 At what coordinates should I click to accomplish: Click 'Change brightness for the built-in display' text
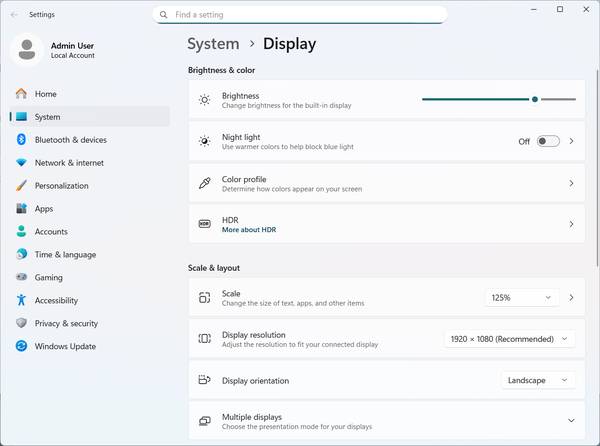286,106
